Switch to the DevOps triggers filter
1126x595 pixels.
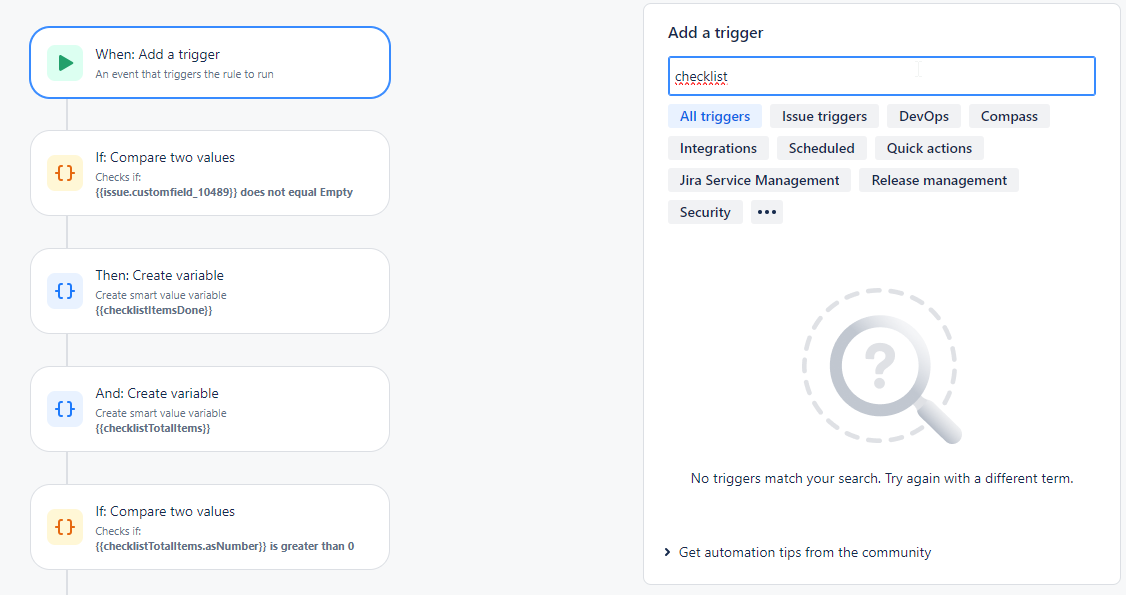click(x=923, y=116)
